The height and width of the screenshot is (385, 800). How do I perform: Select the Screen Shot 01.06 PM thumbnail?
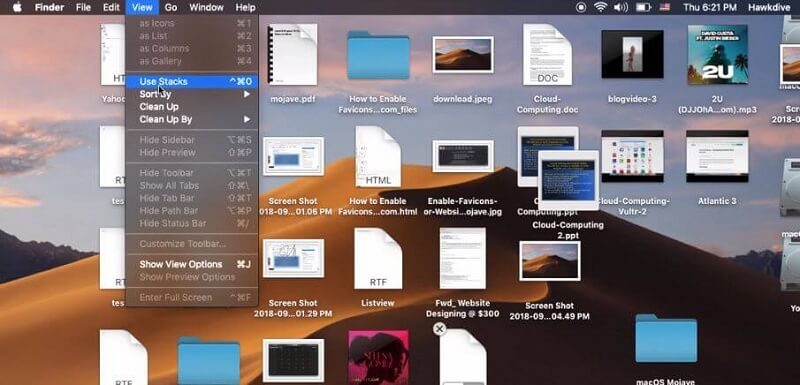[293, 156]
